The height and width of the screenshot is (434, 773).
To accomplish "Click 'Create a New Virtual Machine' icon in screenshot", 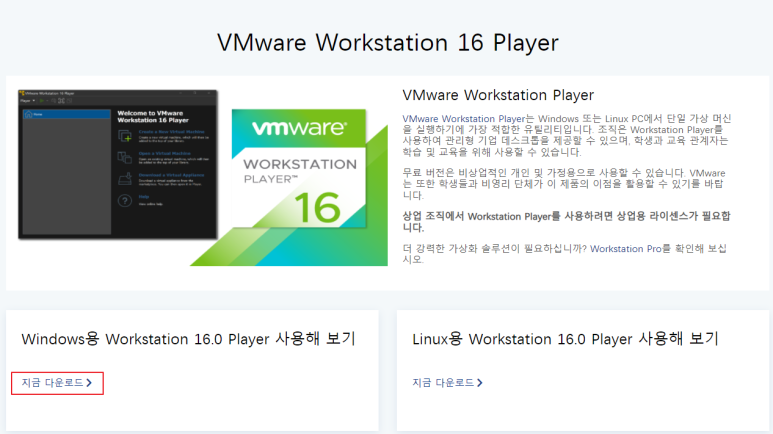I will pyautogui.click(x=125, y=136).
